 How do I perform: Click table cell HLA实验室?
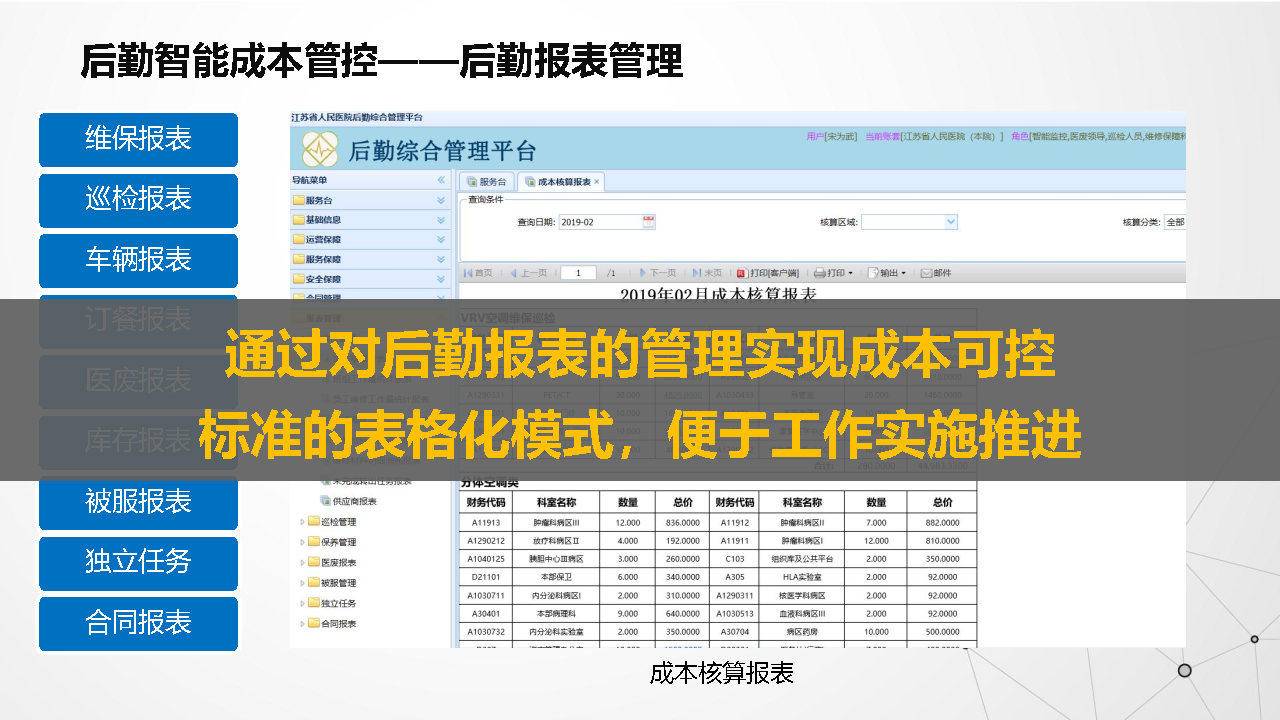(801, 576)
